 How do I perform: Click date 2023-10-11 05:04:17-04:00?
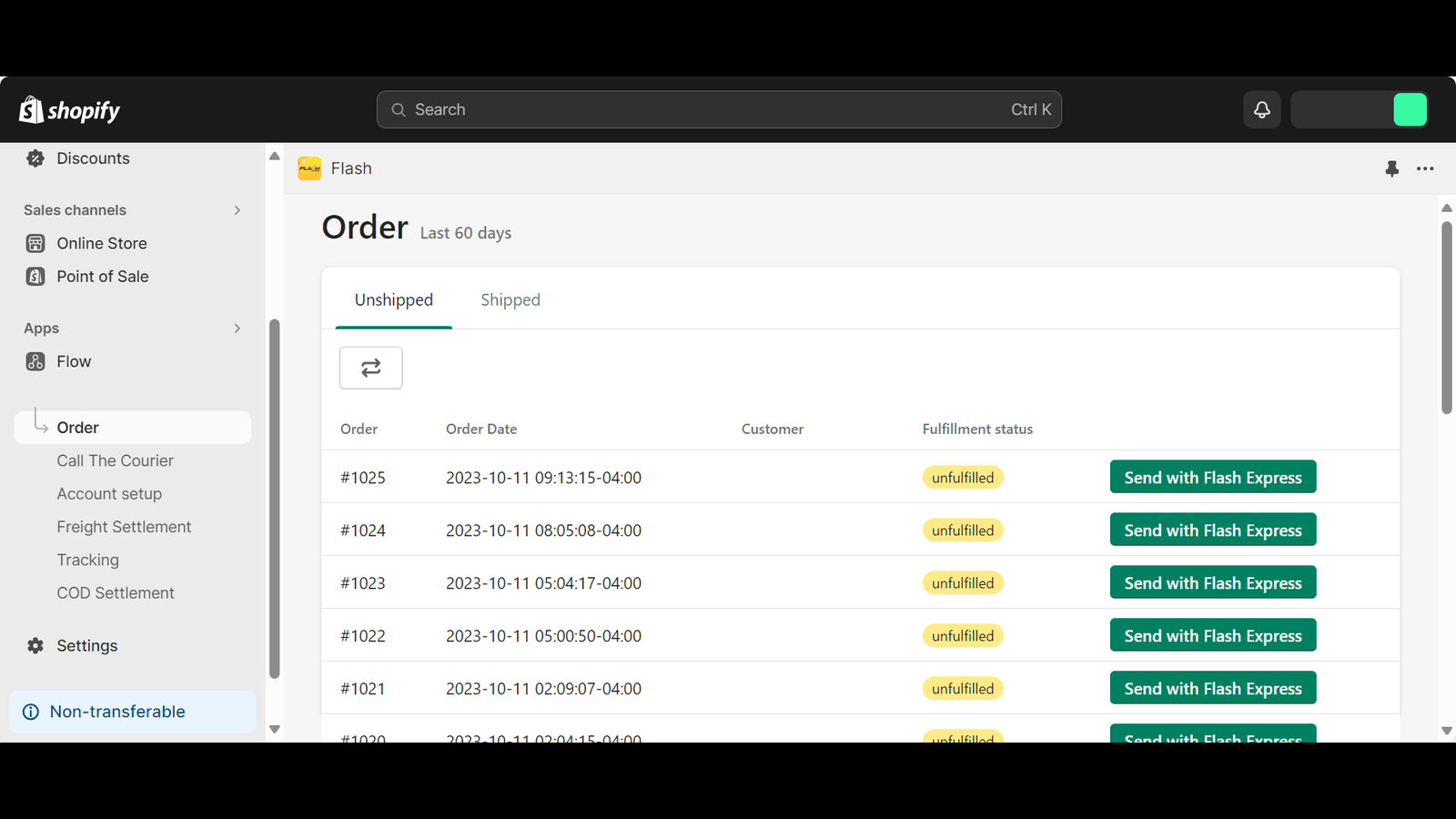click(x=543, y=583)
